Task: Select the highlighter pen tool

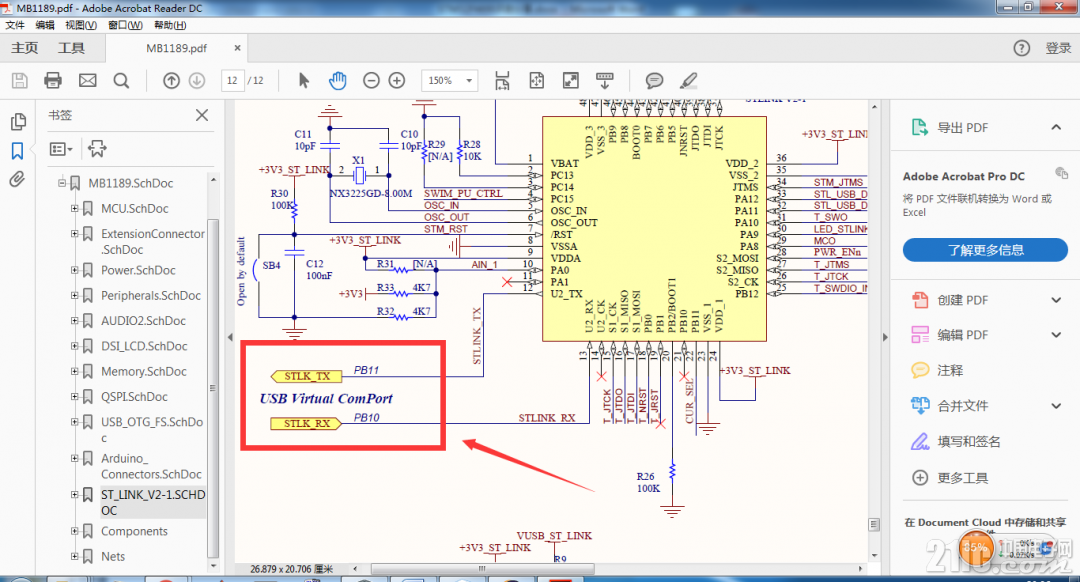Action: pos(688,81)
